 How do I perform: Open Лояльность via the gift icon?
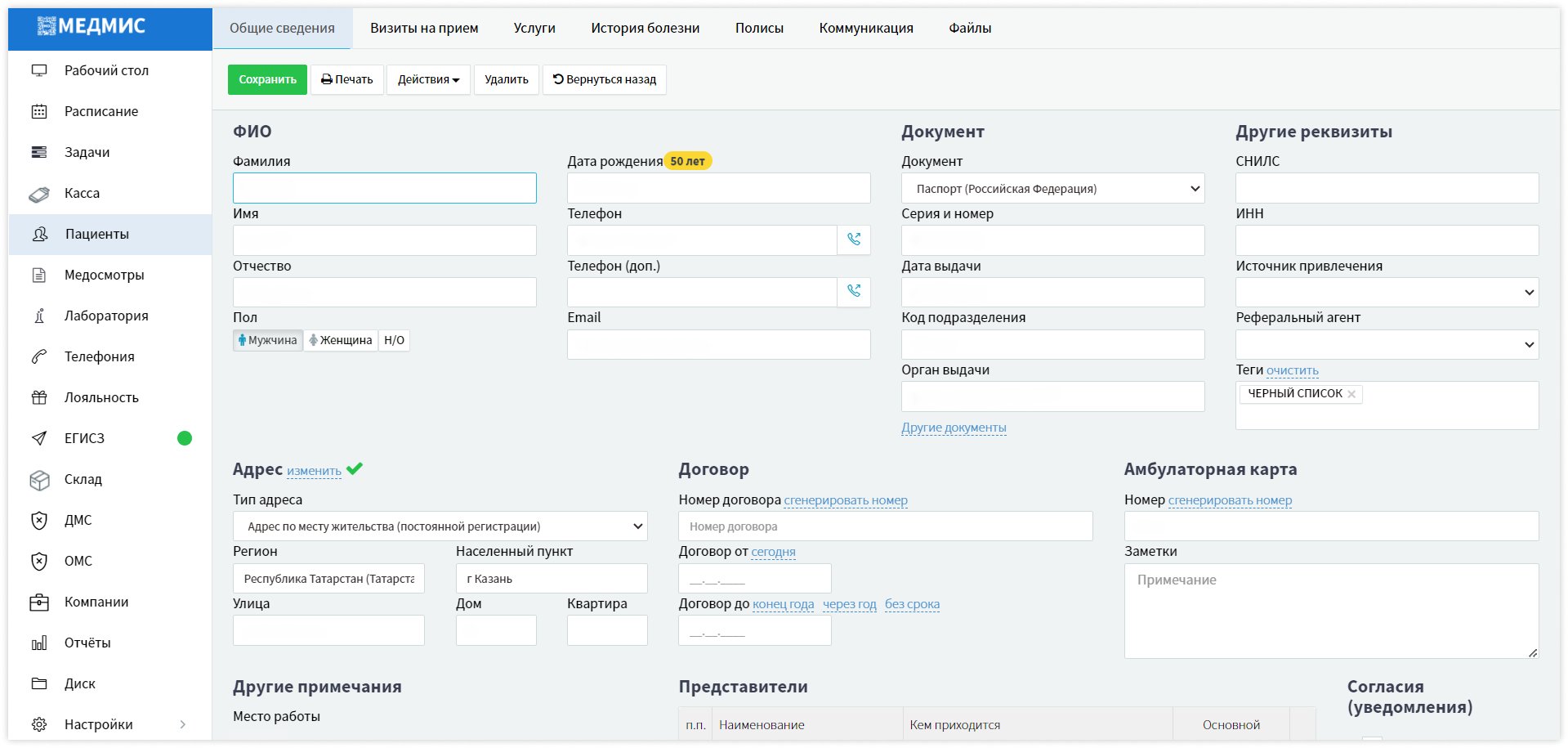(x=39, y=398)
